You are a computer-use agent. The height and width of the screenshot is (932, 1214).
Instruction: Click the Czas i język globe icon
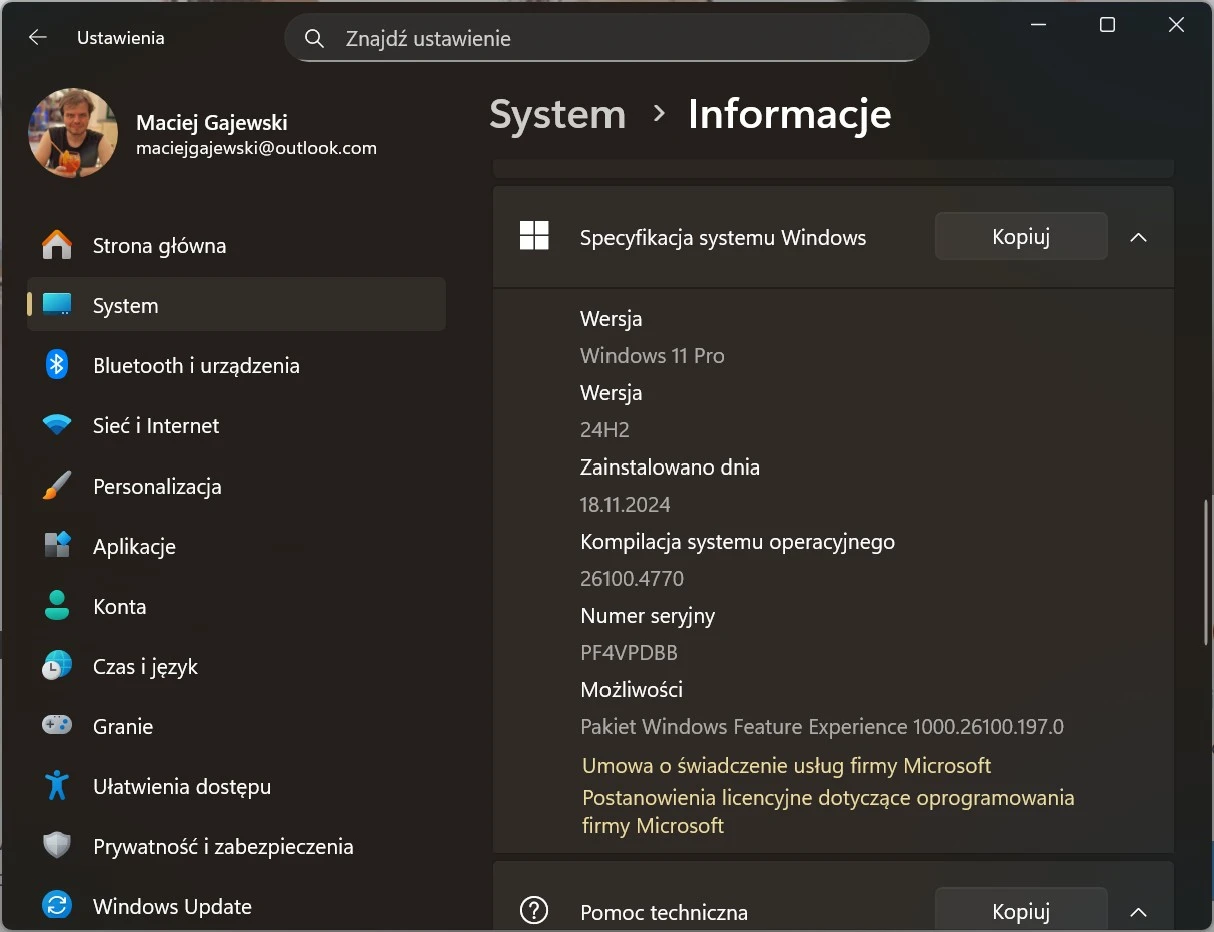57,666
